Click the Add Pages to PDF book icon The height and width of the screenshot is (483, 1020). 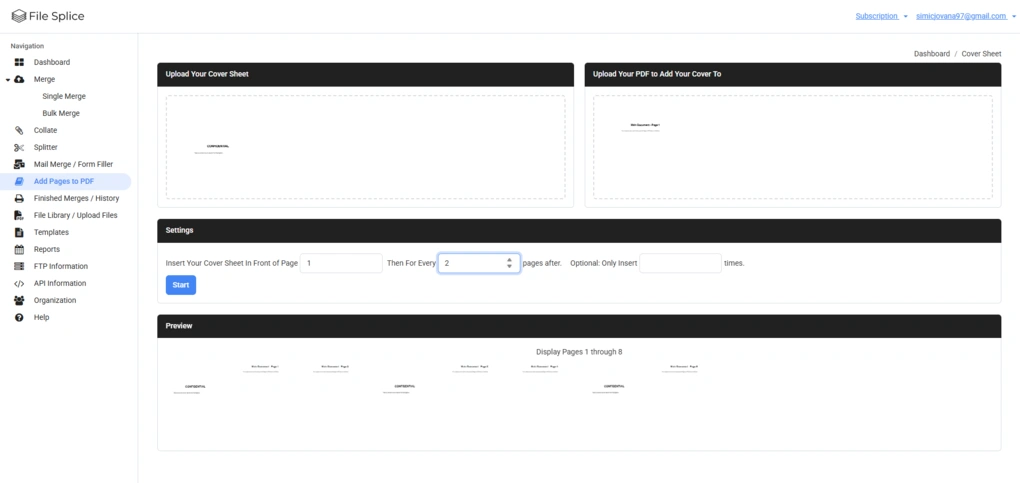[x=20, y=182]
